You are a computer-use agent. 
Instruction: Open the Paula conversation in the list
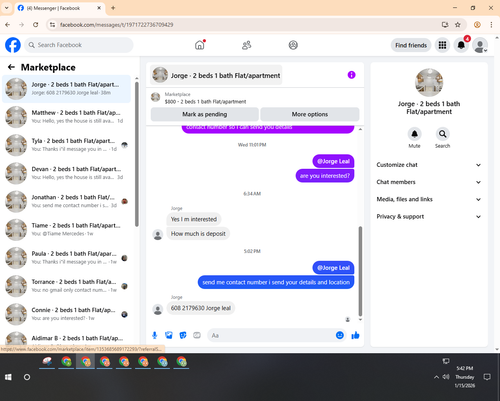[66, 258]
